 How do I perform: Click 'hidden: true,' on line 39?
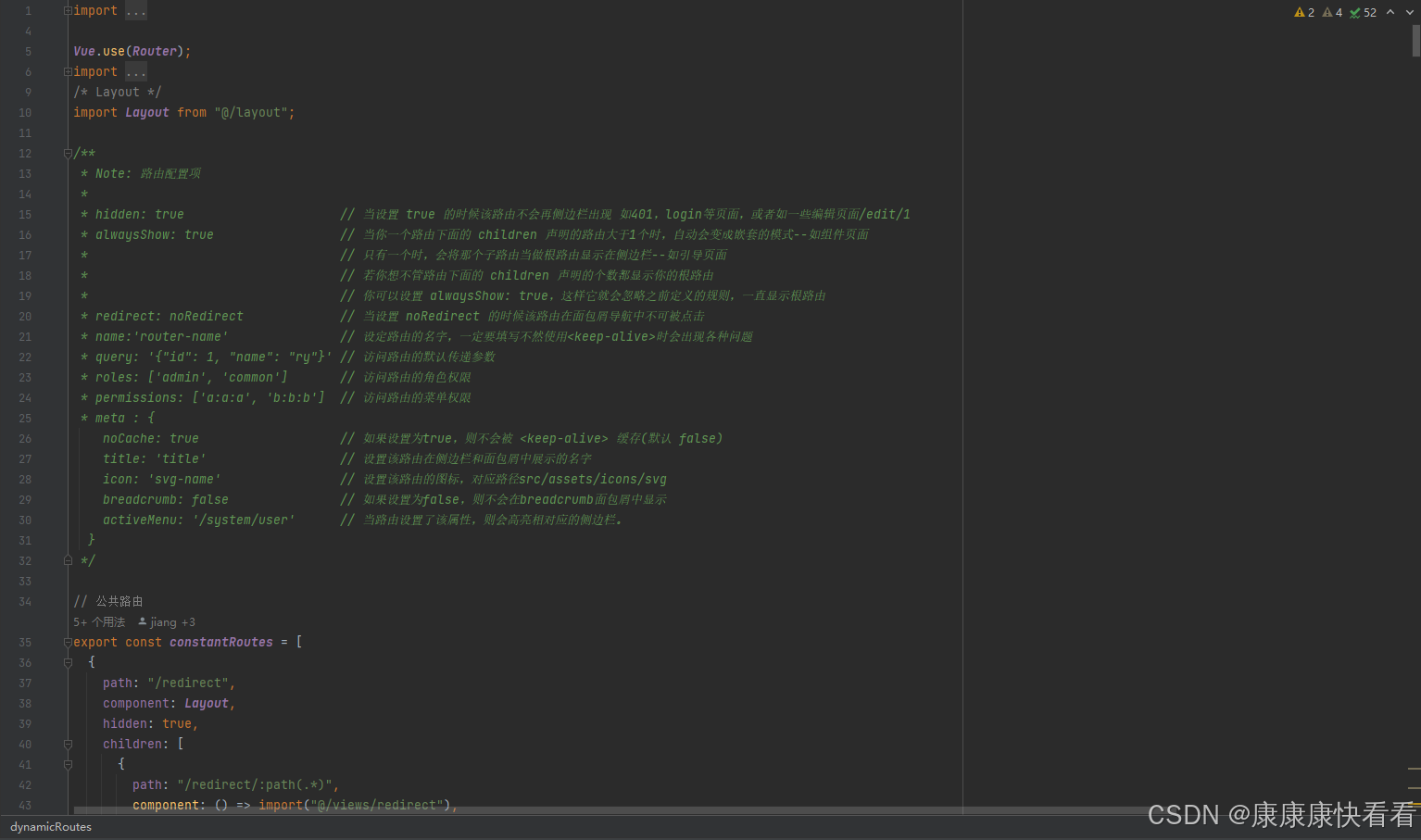coord(151,724)
